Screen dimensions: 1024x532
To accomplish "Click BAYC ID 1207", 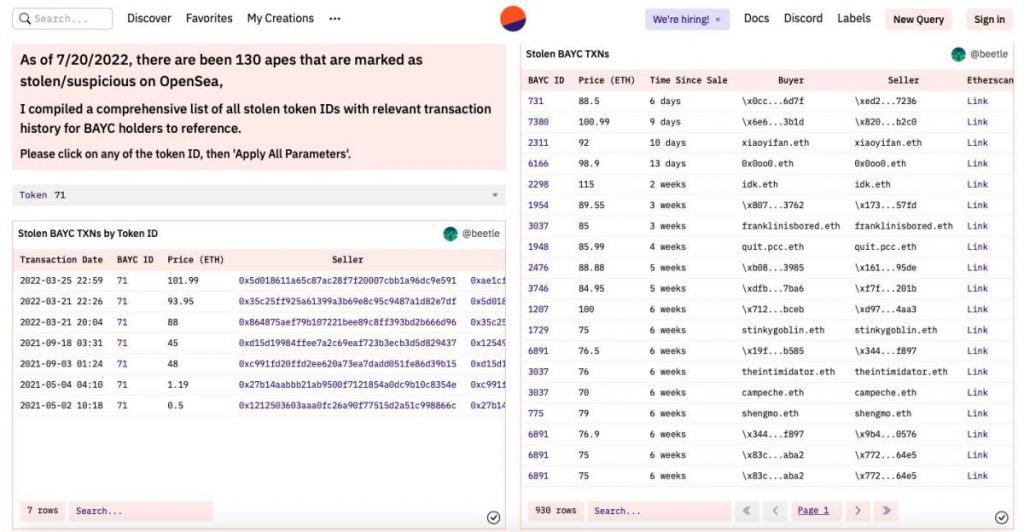I will [x=538, y=309].
